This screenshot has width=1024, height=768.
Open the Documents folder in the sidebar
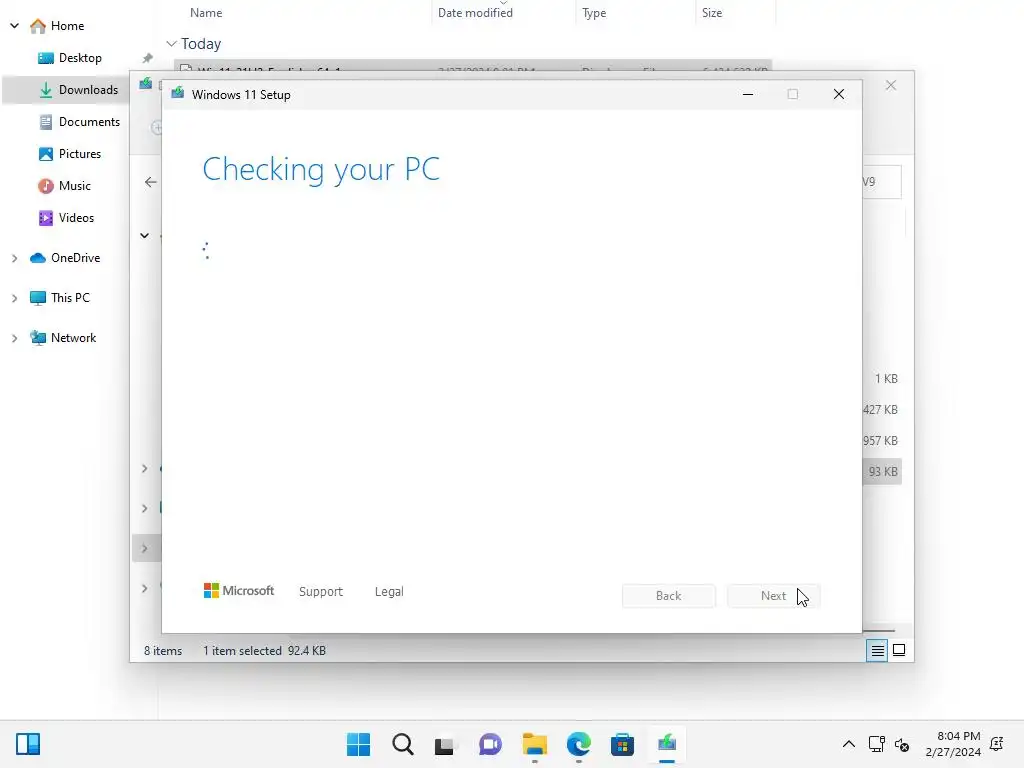[x=80, y=121]
